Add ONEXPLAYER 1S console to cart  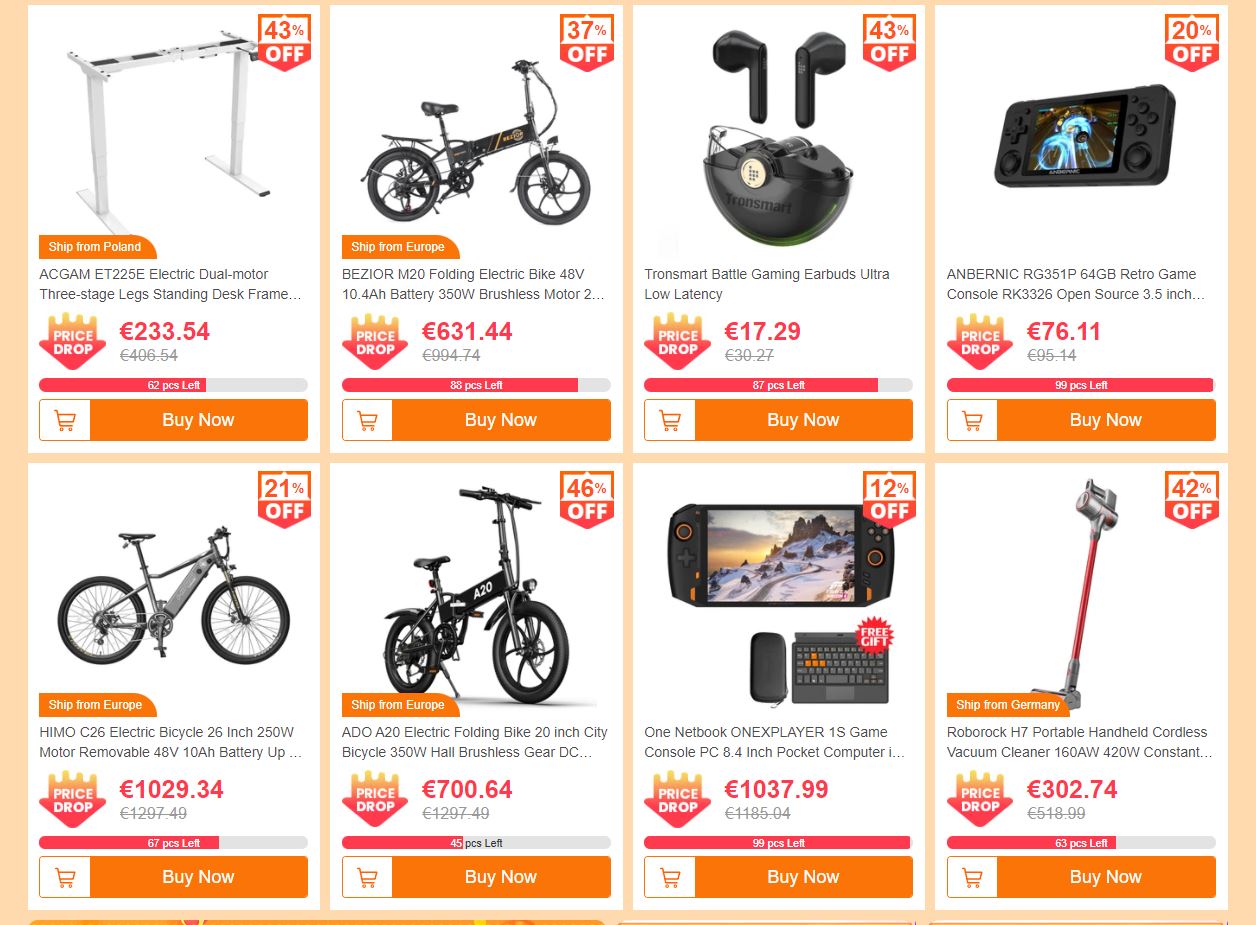click(670, 877)
